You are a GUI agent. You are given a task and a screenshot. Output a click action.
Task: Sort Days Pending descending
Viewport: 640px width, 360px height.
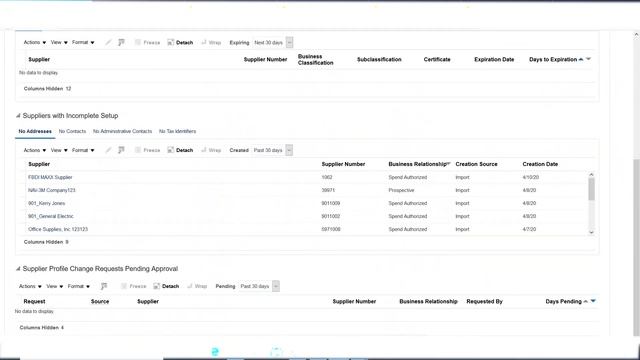tap(593, 301)
